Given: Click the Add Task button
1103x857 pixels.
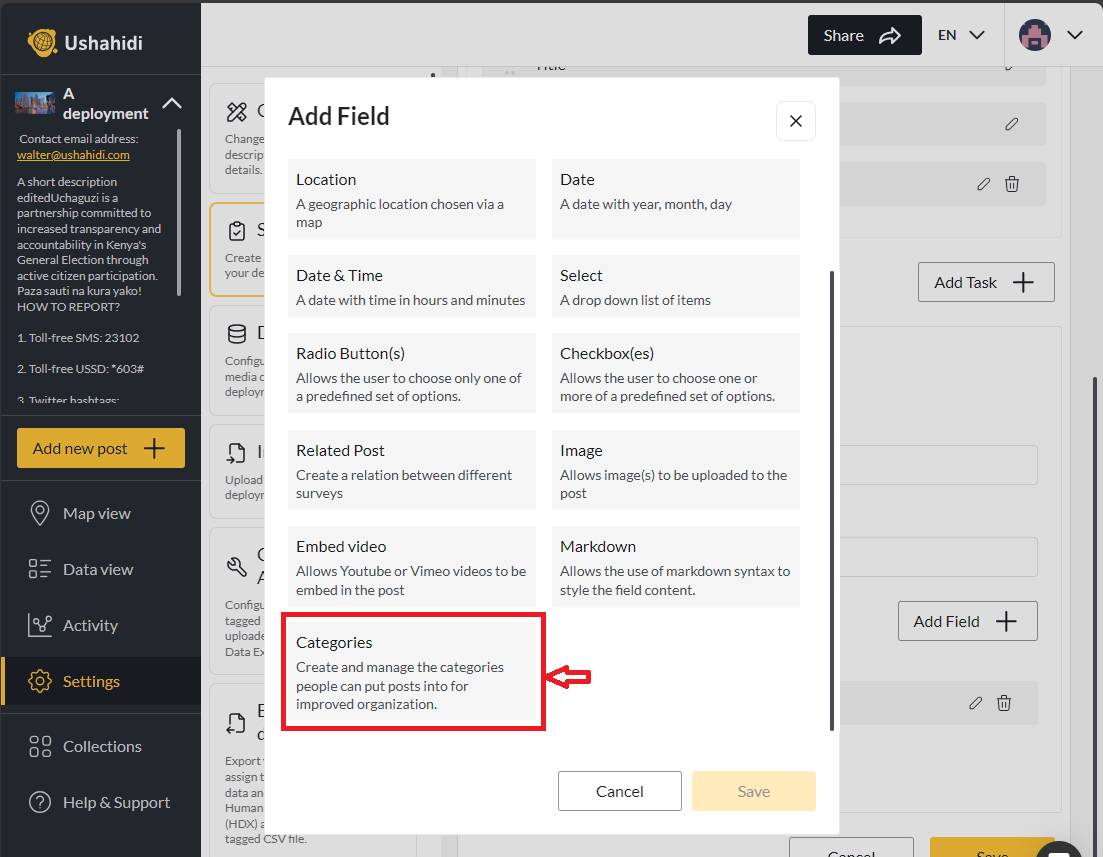Looking at the screenshot, I should pyautogui.click(x=985, y=282).
